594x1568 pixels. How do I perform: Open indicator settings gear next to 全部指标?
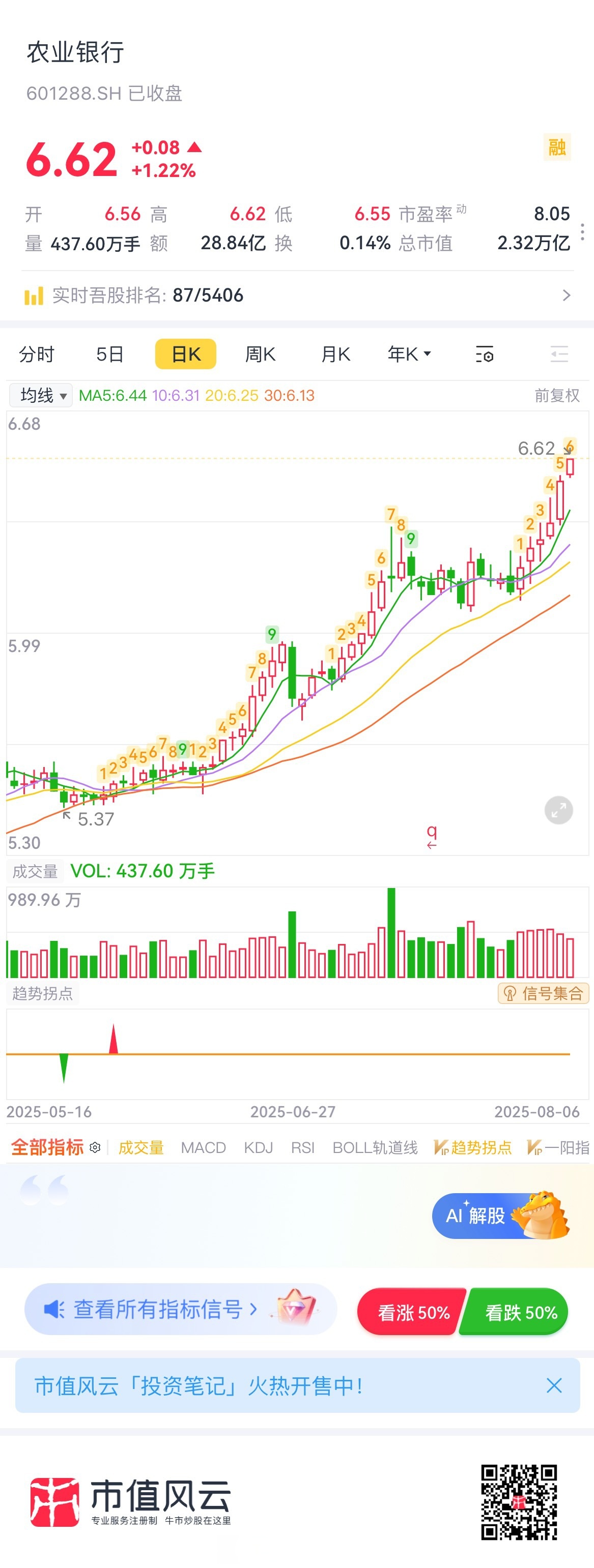(x=95, y=1147)
